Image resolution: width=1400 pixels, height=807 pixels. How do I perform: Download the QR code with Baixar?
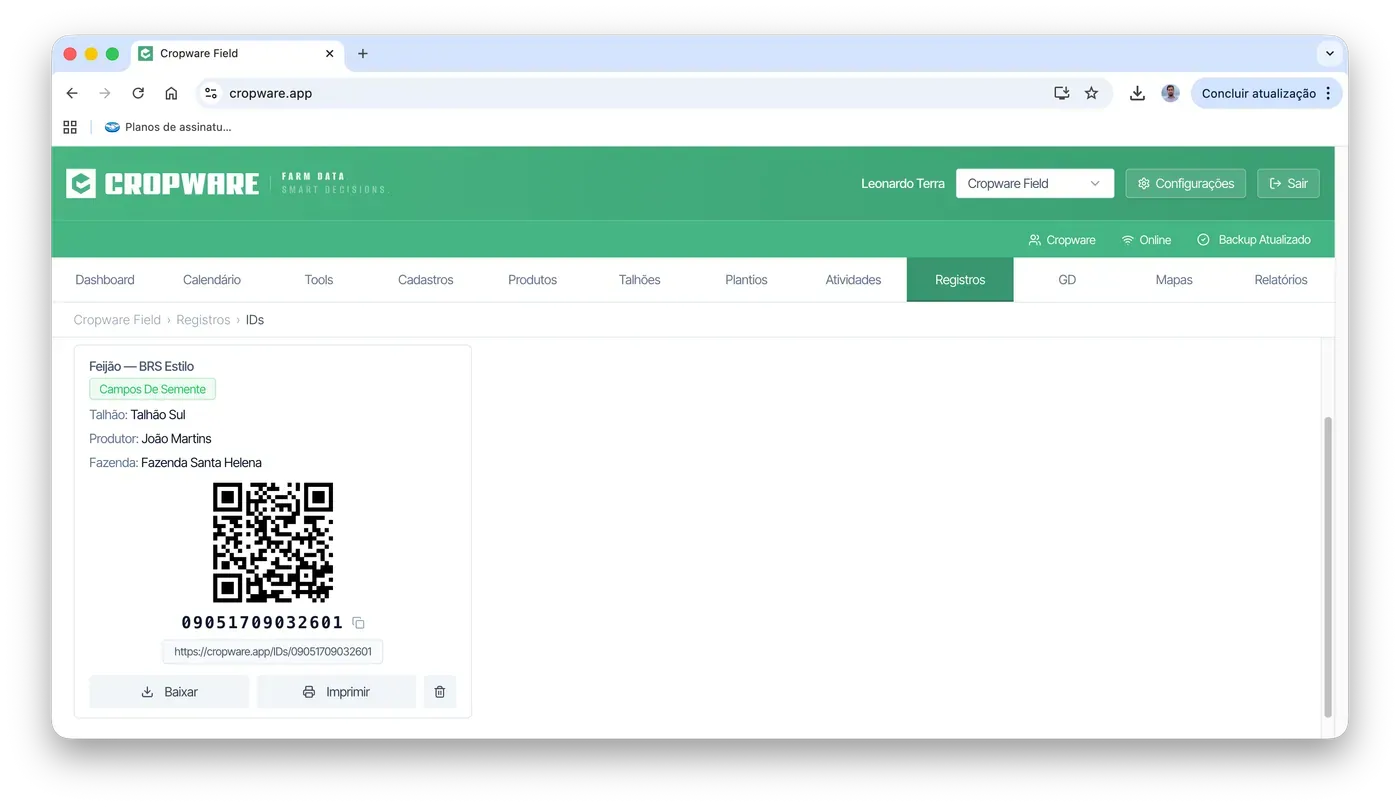169,692
